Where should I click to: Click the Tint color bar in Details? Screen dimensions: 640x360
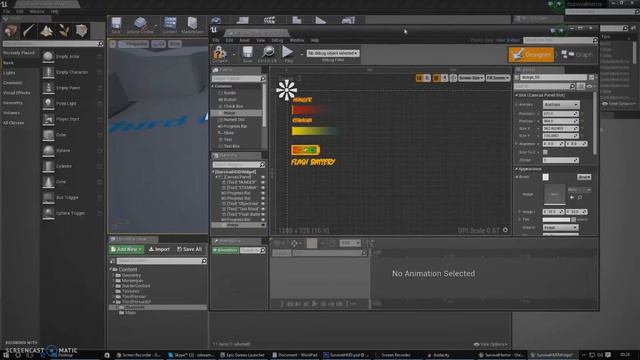pyautogui.click(x=556, y=220)
